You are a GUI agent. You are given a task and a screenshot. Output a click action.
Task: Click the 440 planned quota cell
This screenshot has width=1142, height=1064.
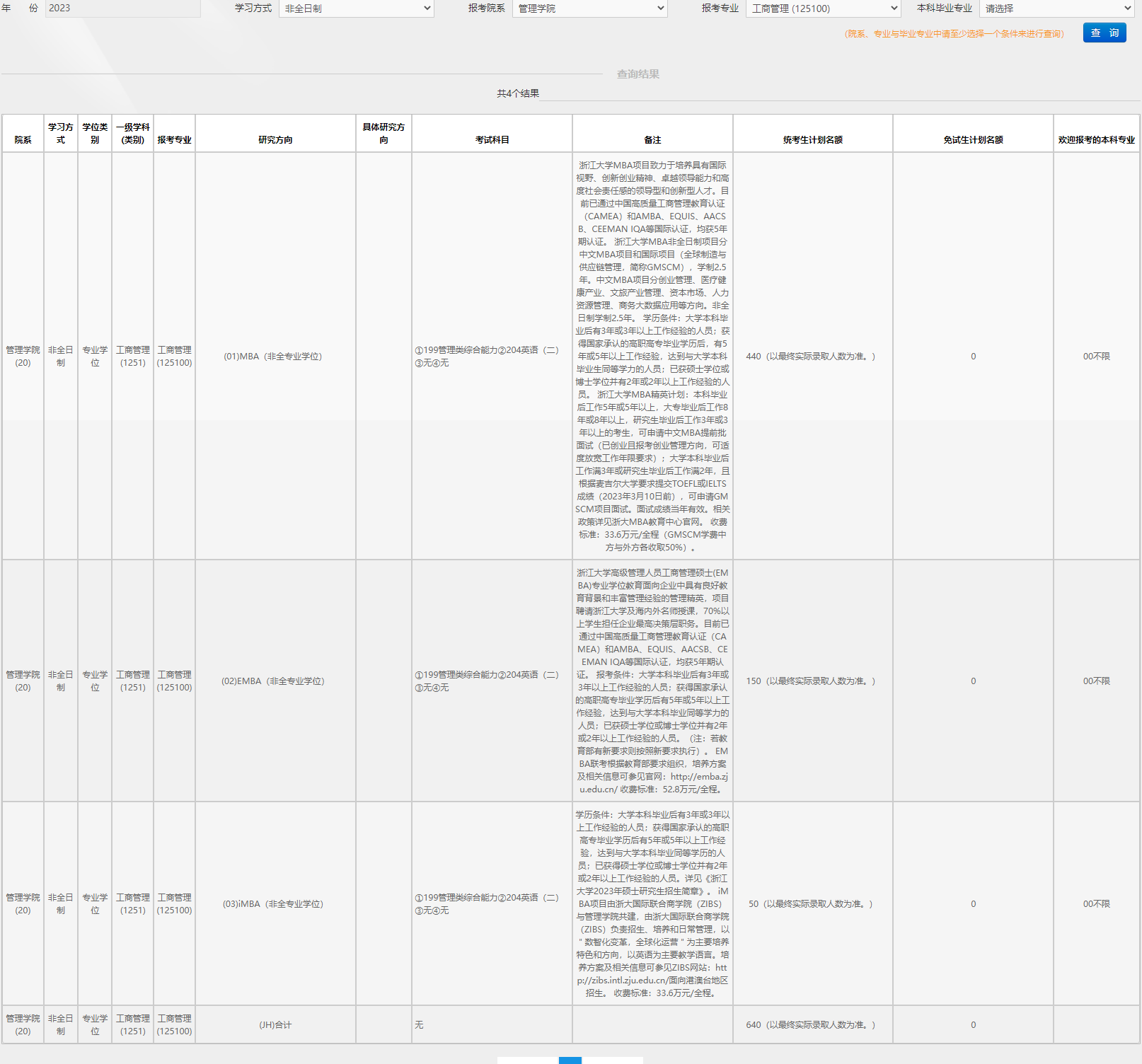point(811,357)
